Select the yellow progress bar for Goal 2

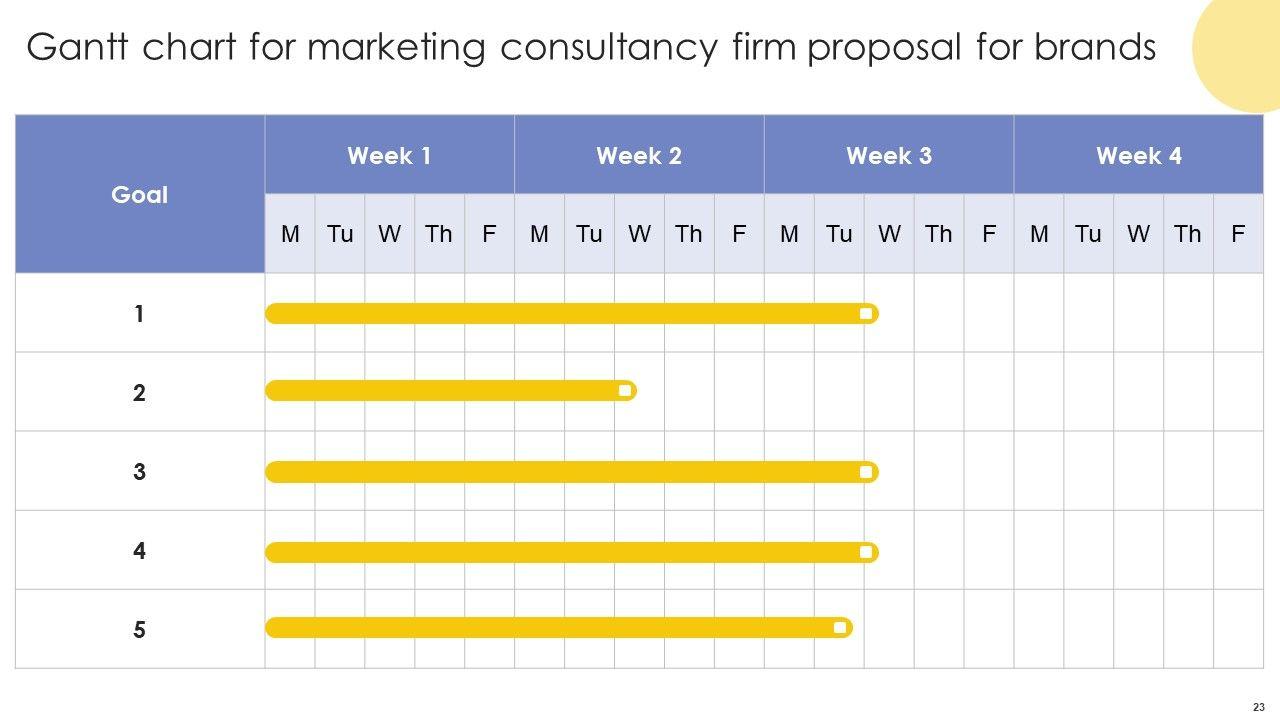point(440,391)
